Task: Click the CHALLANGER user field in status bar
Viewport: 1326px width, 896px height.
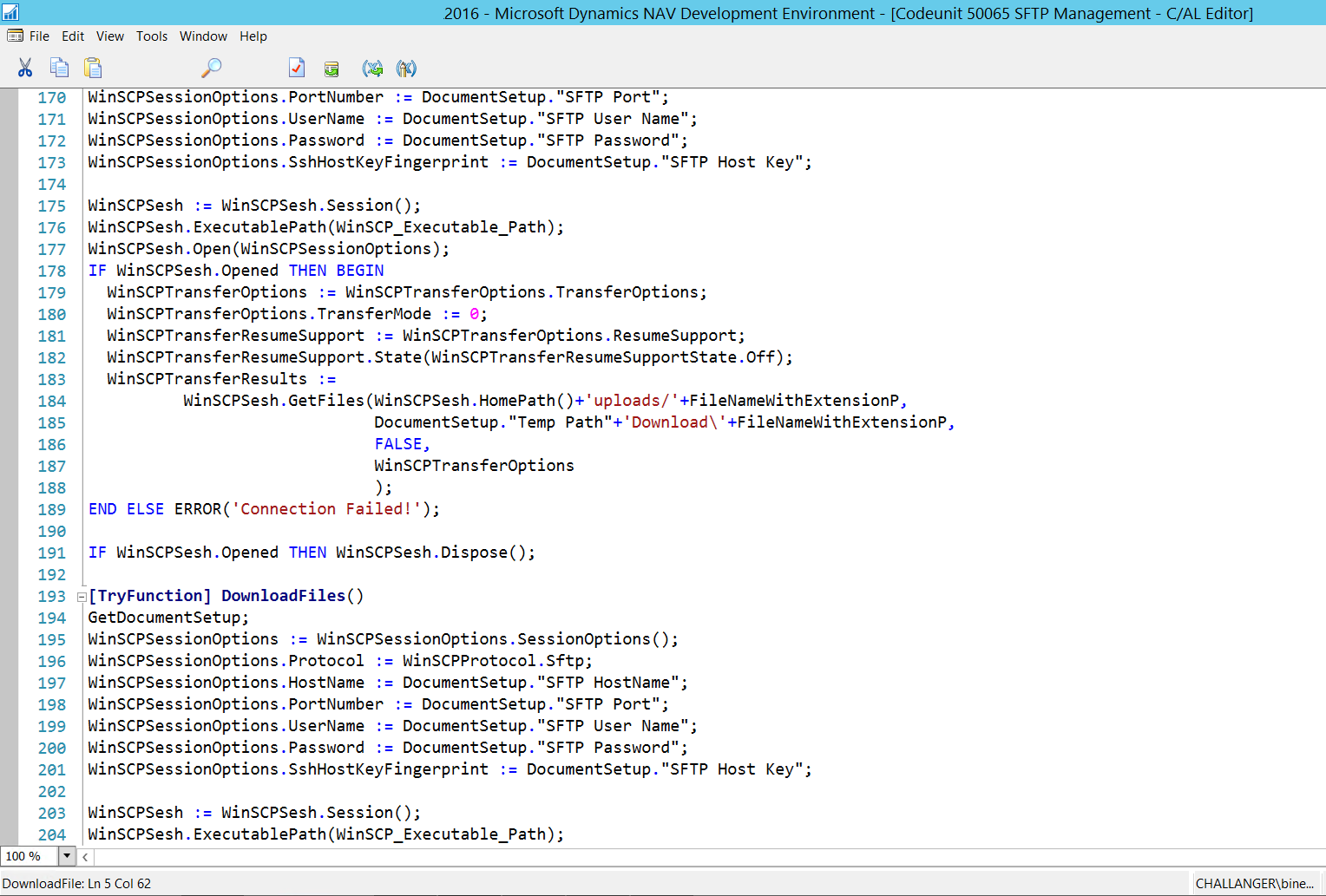Action: [x=1253, y=882]
